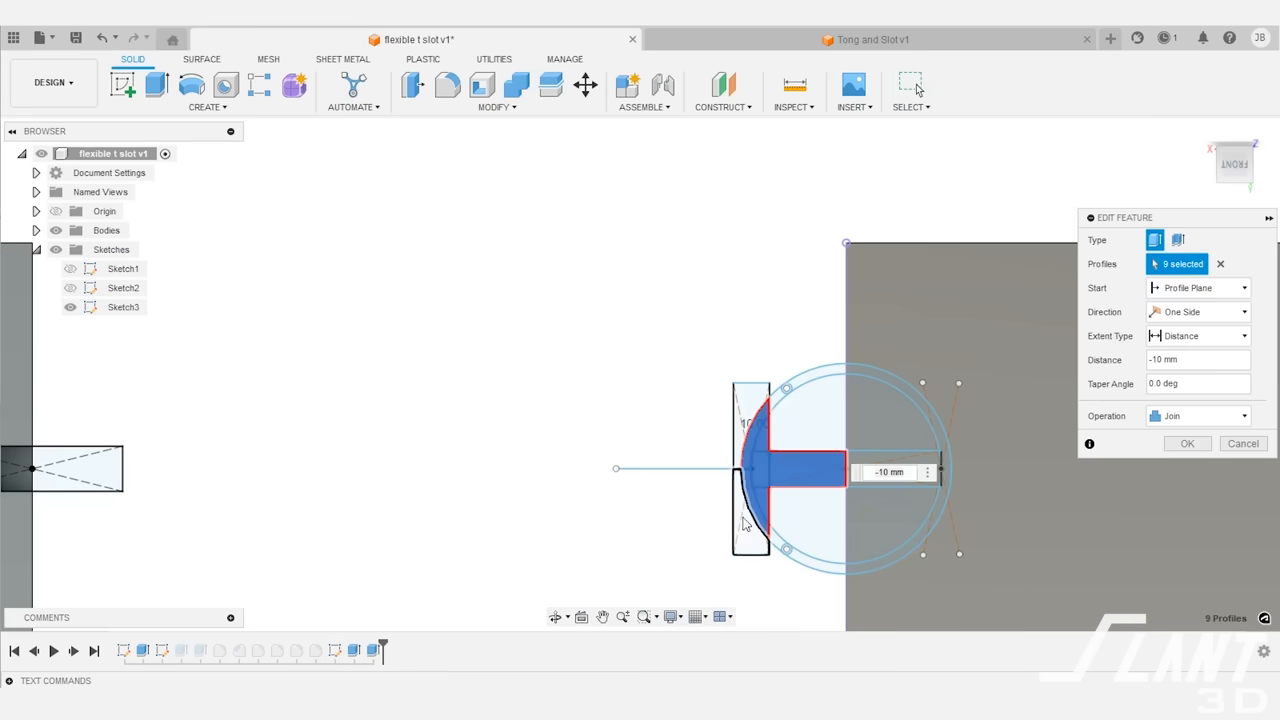Hide the Origin folder via eye icon
Viewport: 1280px width, 720px height.
click(x=55, y=211)
